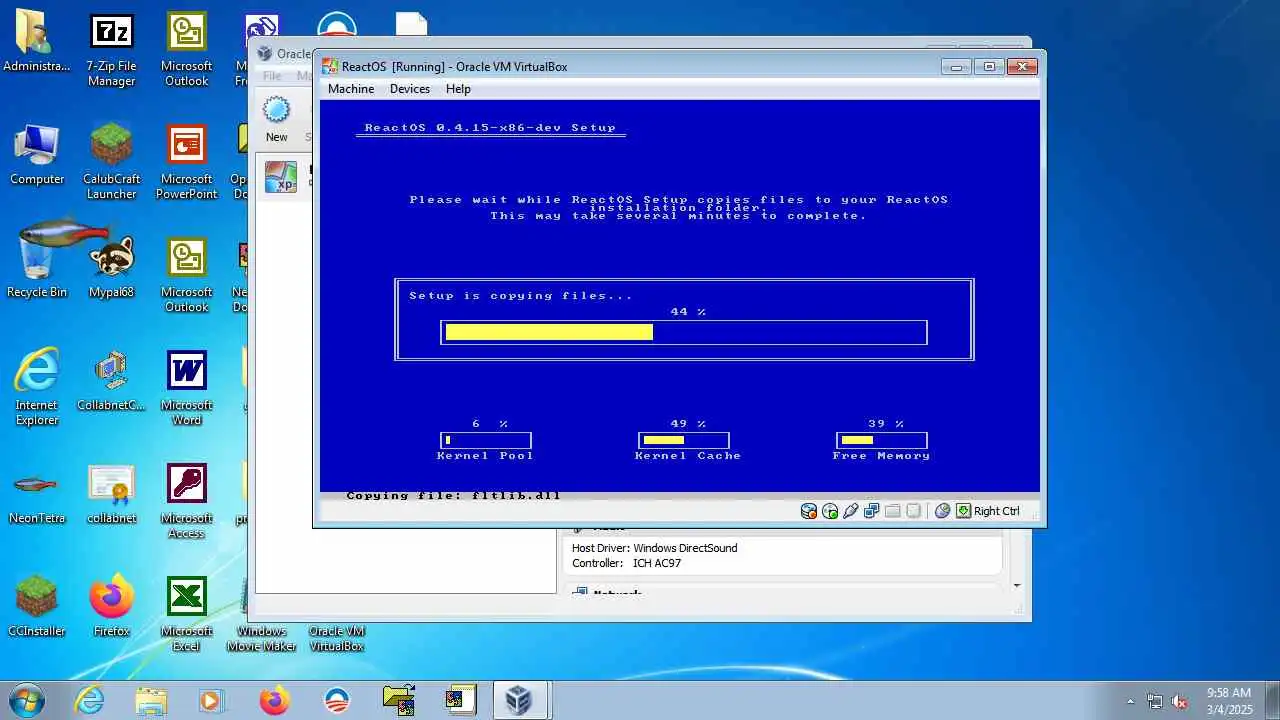This screenshot has height=720, width=1280.
Task: Select collabnet certificate desktop icon
Action: pos(111,494)
